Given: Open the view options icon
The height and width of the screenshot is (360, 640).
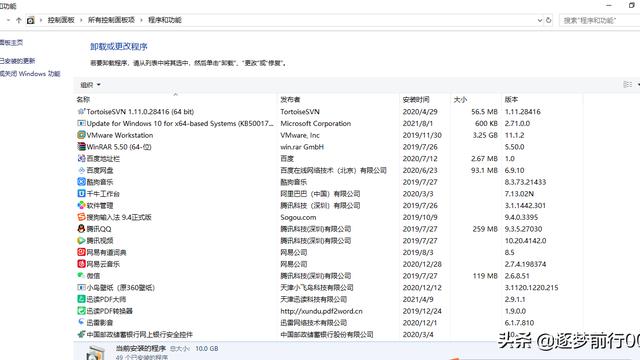Looking at the screenshot, I should point(628,84).
